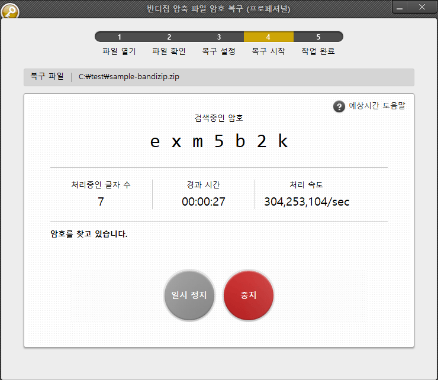The image size is (438, 380).
Task: Minimize the password recovery window
Action: pyautogui.click(x=400, y=8)
